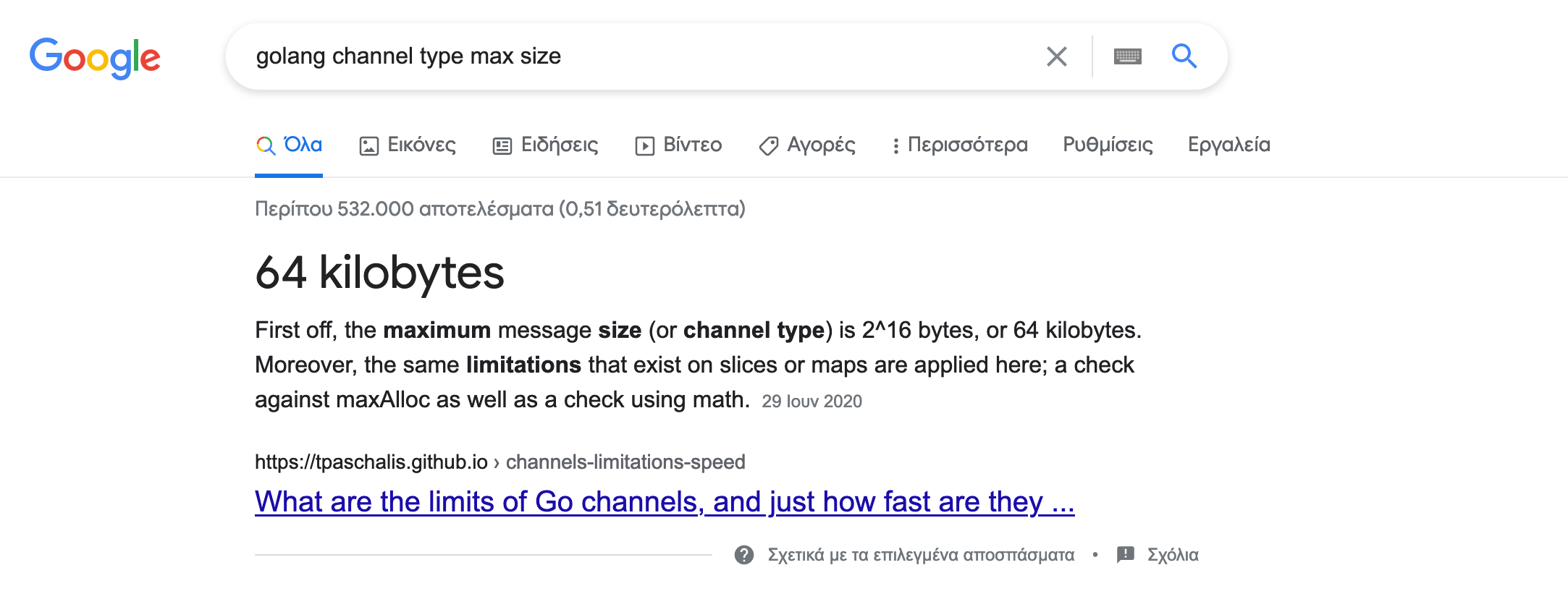Click the results count text 'Περίπου 532.000 αποτελέσματα'

click(404, 209)
